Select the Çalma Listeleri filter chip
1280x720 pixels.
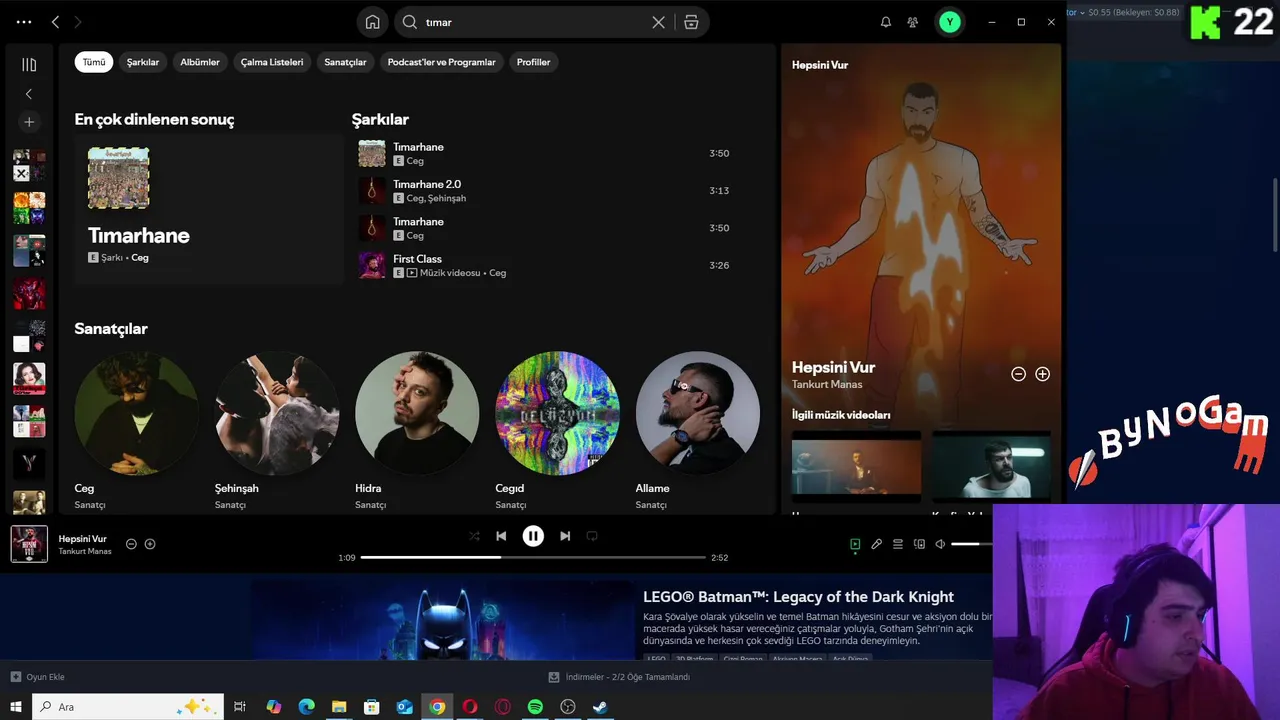(272, 62)
